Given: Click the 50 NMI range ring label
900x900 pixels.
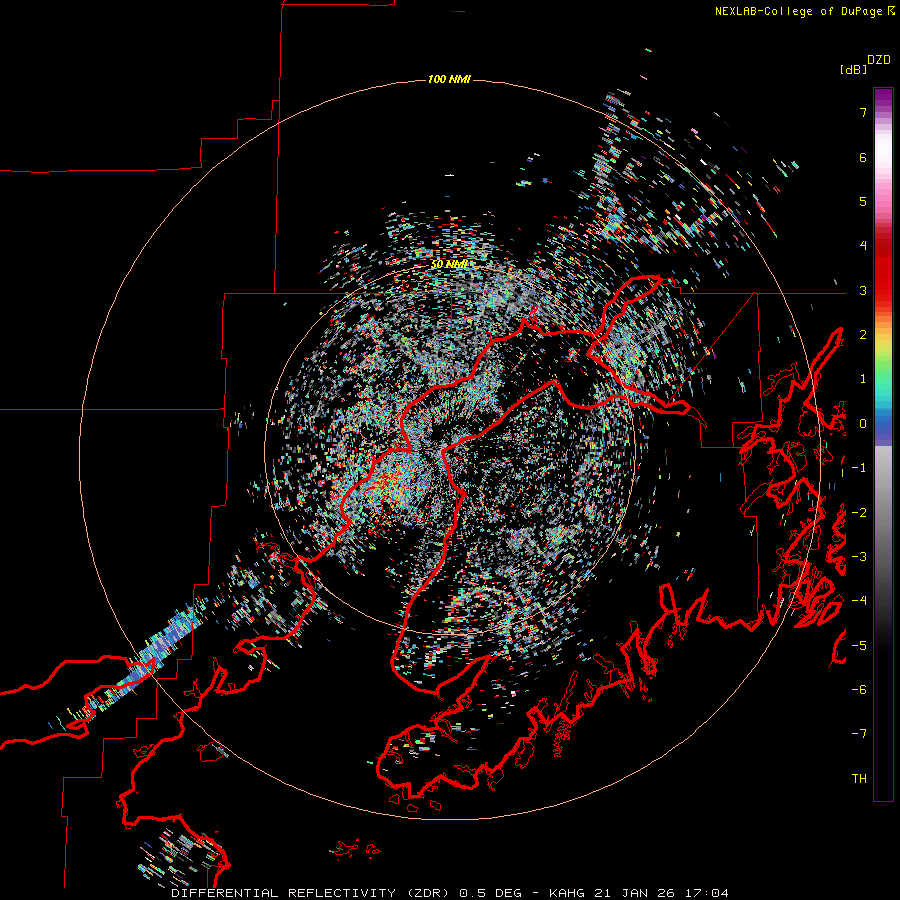Looking at the screenshot, I should pyautogui.click(x=449, y=264).
